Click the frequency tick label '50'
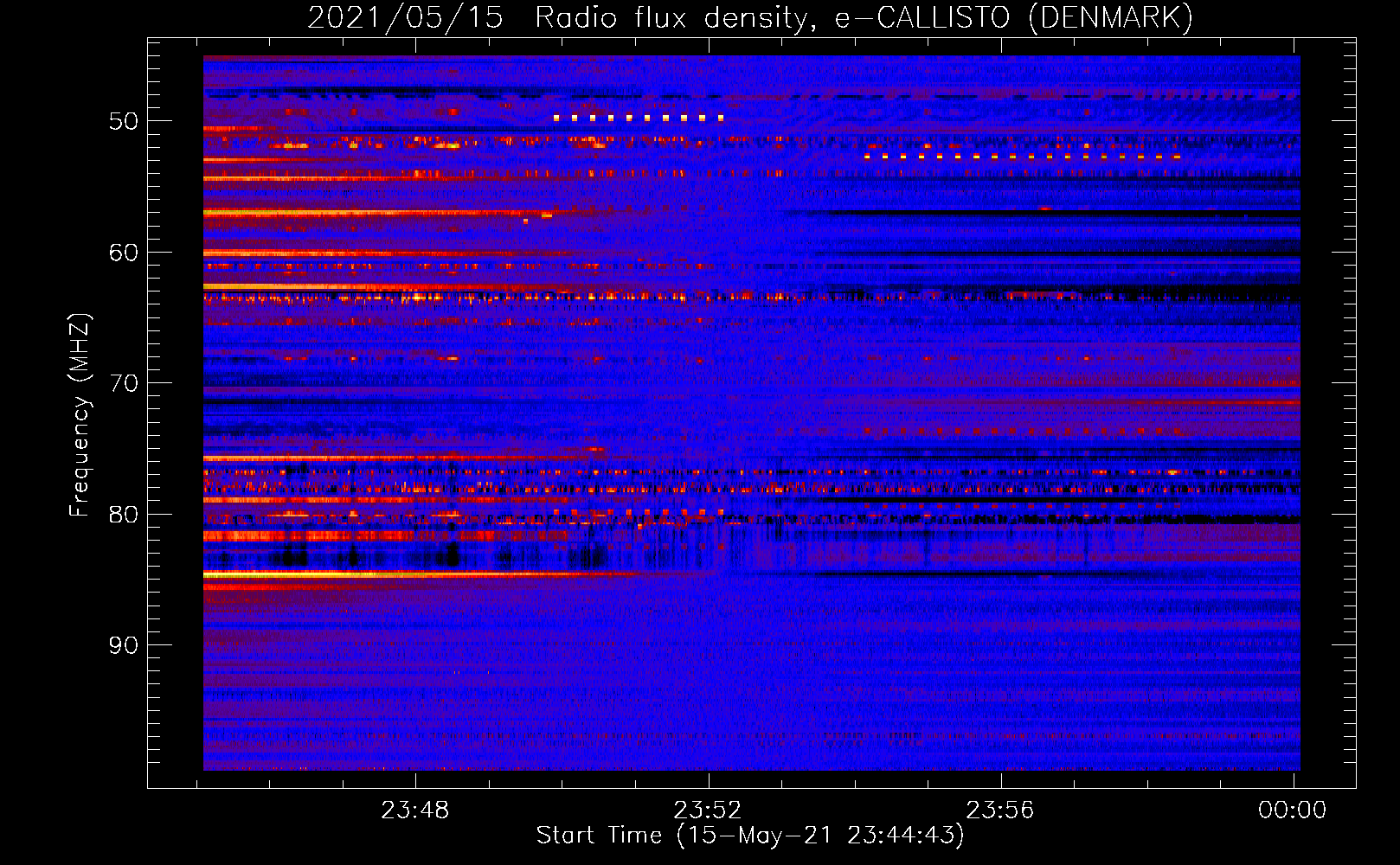This screenshot has width=1400, height=865. coord(124,121)
